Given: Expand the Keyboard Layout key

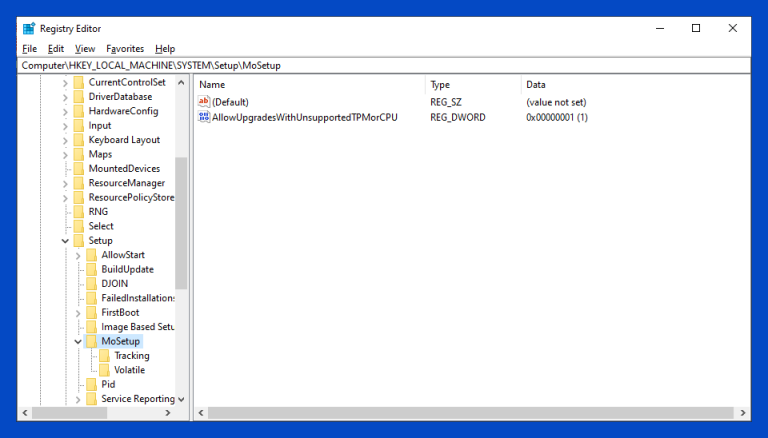Looking at the screenshot, I should coord(65,140).
